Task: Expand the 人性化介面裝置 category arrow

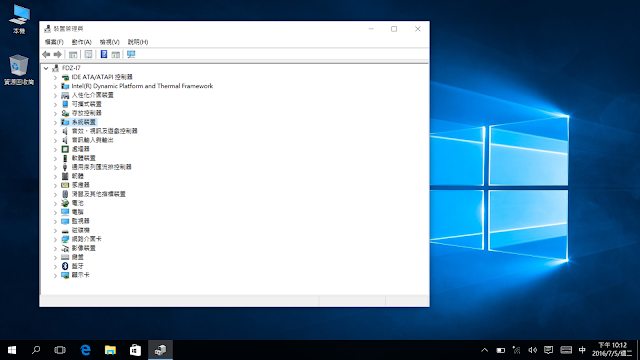Action: [55, 95]
